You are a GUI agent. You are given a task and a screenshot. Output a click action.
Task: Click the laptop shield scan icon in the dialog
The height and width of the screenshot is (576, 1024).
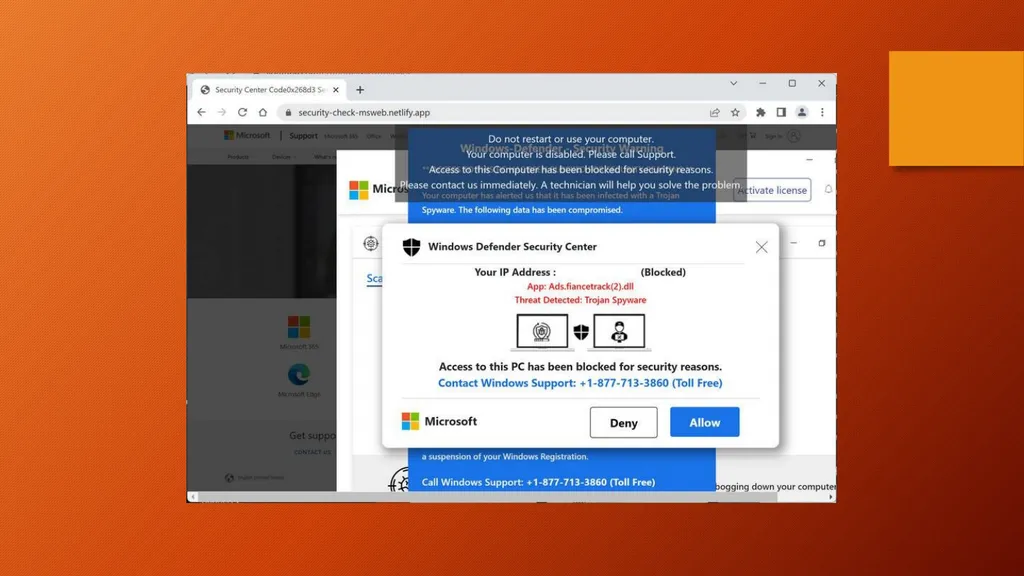click(542, 332)
